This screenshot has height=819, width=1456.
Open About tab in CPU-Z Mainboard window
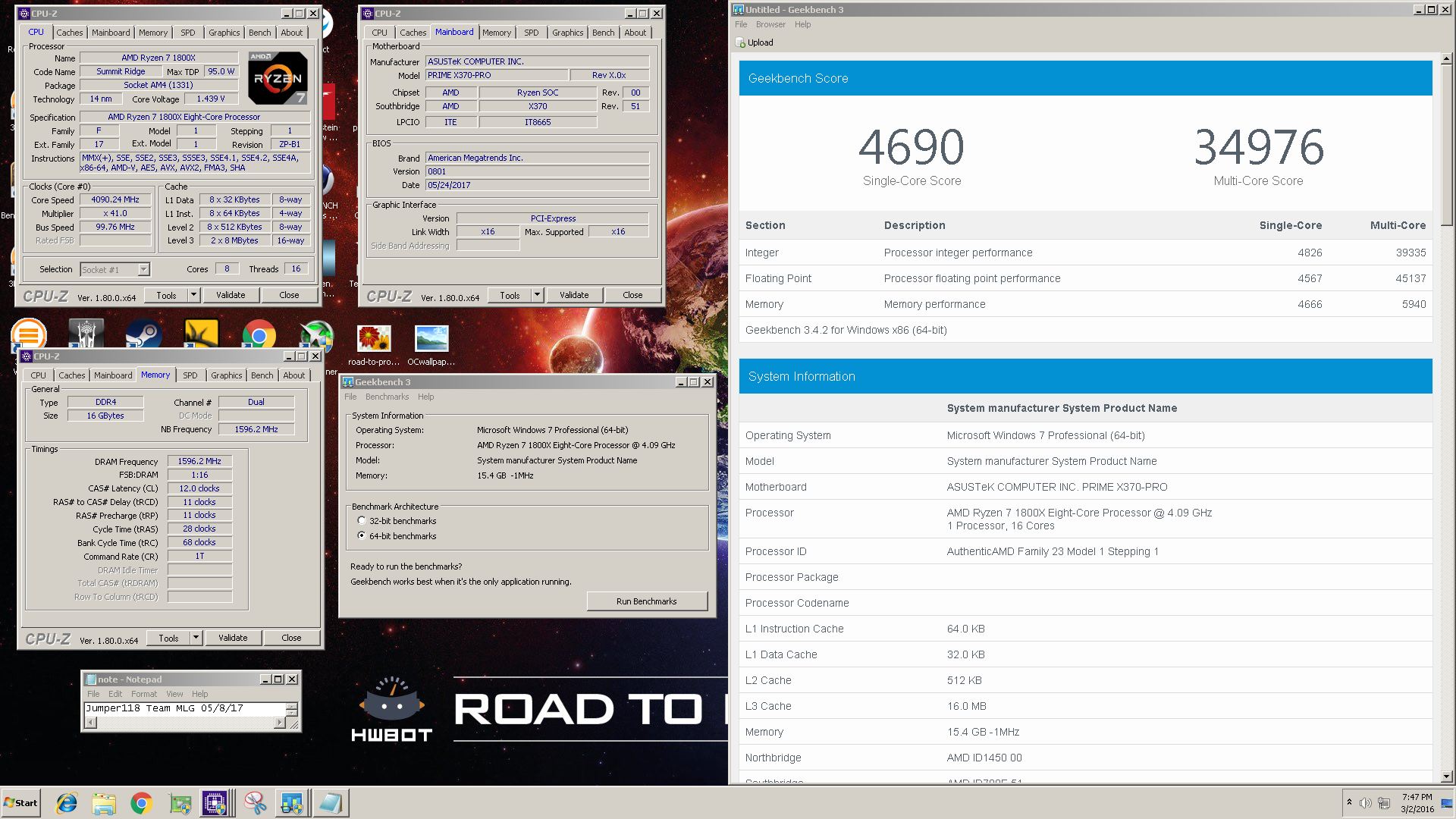[x=635, y=33]
